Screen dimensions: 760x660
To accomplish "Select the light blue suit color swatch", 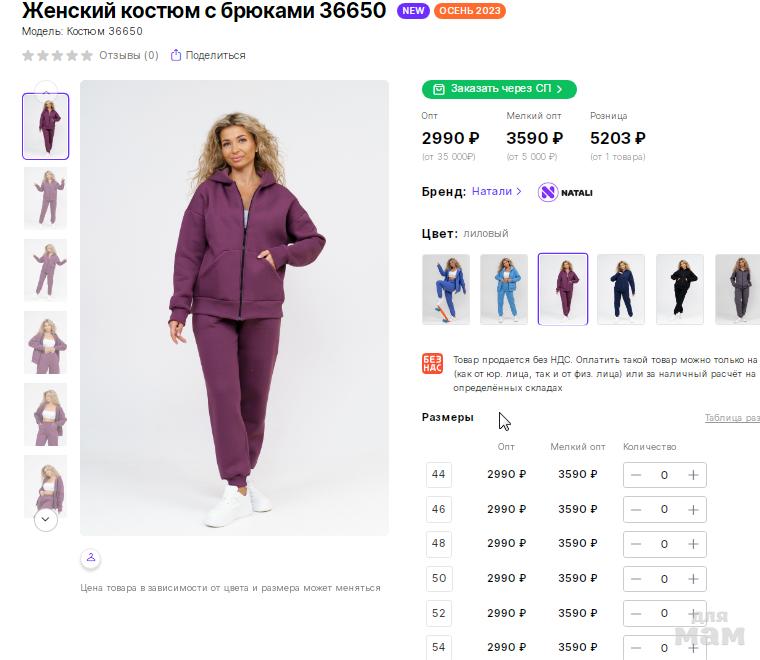I will [504, 289].
